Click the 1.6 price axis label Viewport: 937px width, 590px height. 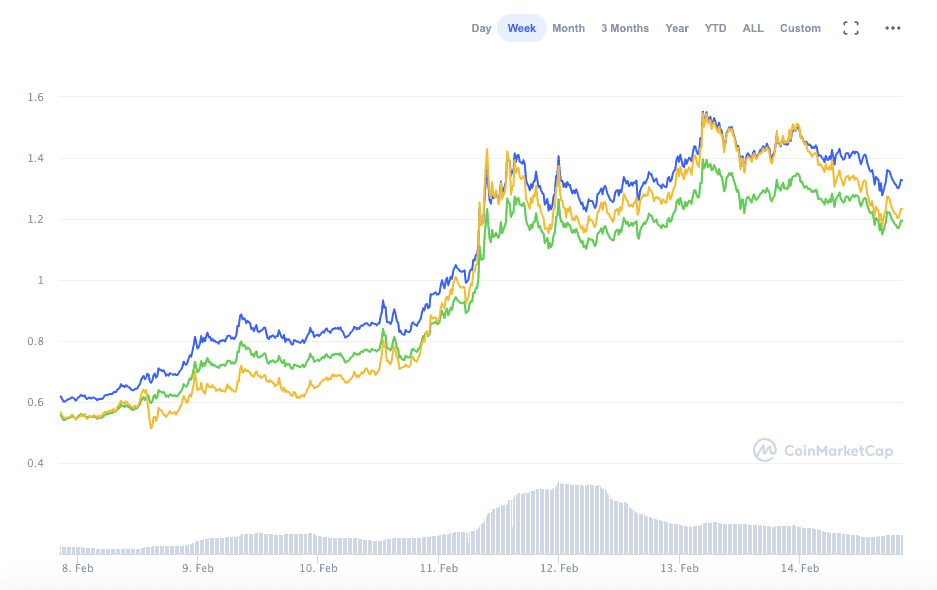point(36,97)
